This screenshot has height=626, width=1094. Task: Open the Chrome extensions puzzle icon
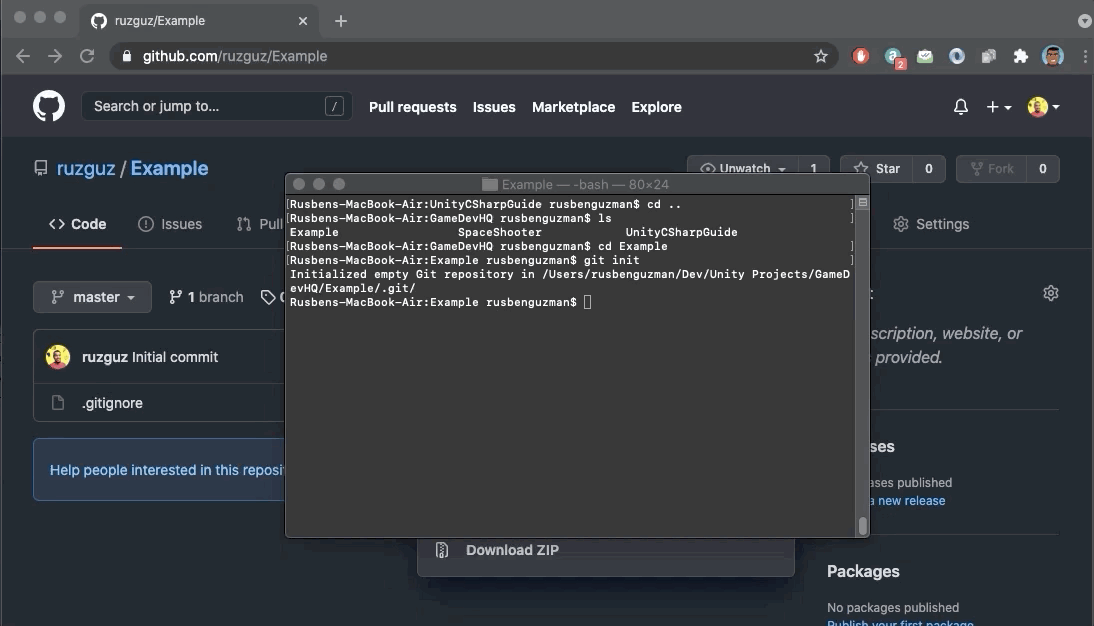point(1021,56)
